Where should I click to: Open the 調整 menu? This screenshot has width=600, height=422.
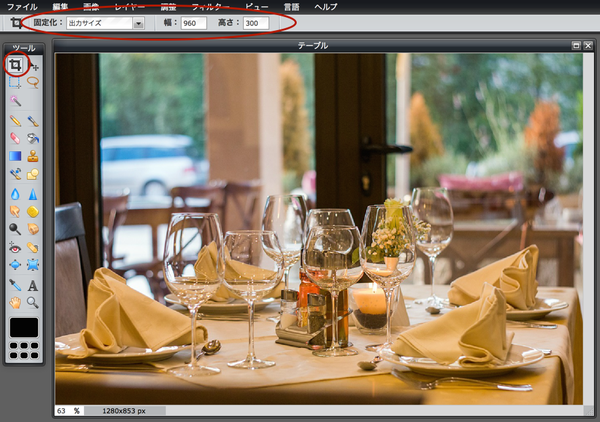click(168, 7)
